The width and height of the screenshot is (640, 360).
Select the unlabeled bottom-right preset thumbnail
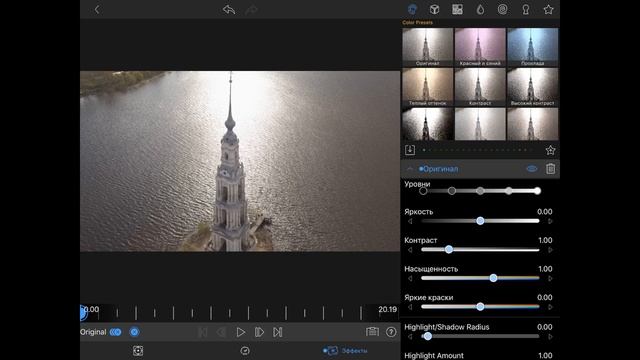click(532, 124)
